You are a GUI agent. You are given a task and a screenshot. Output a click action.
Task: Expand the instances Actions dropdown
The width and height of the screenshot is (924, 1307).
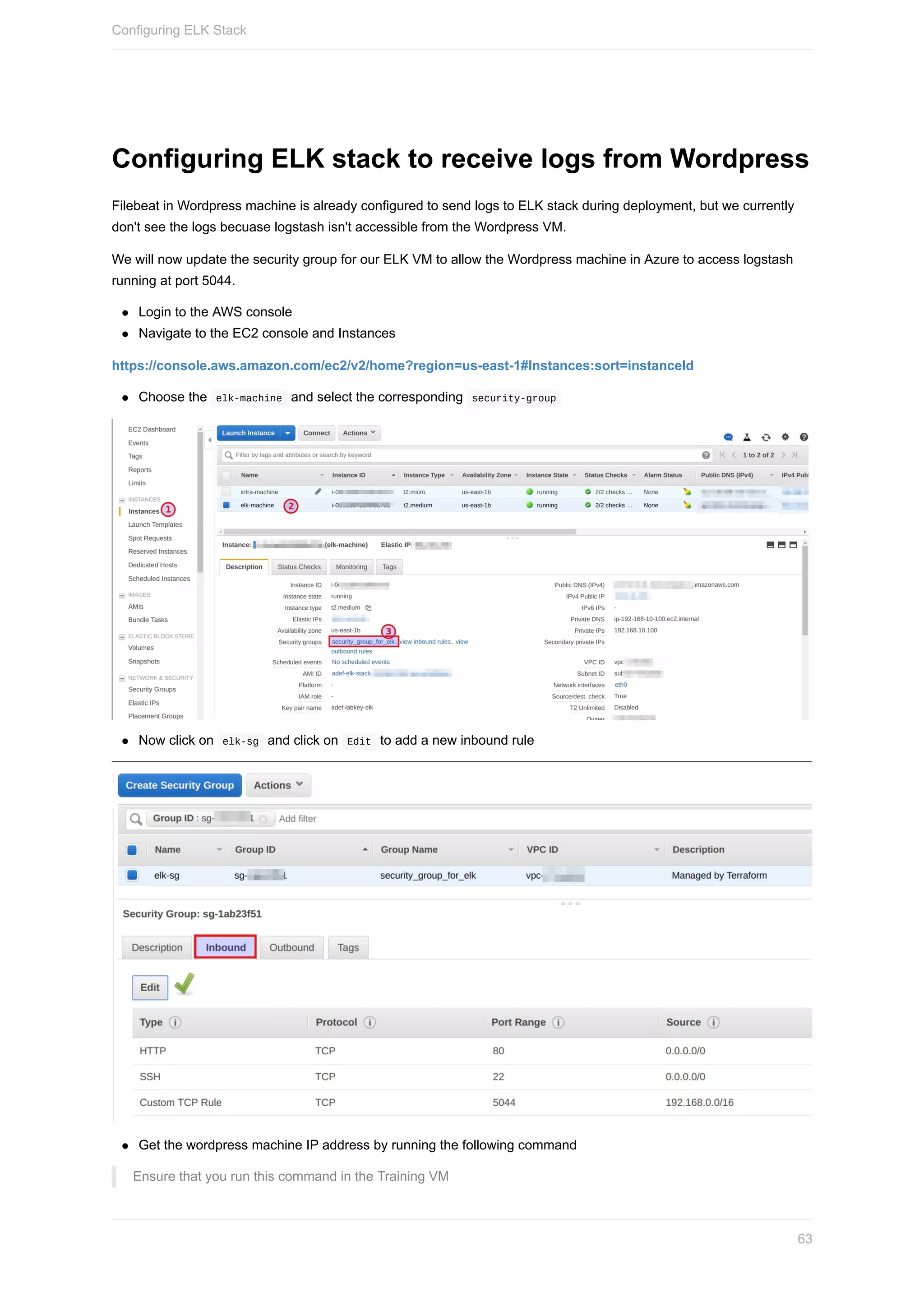click(x=358, y=433)
